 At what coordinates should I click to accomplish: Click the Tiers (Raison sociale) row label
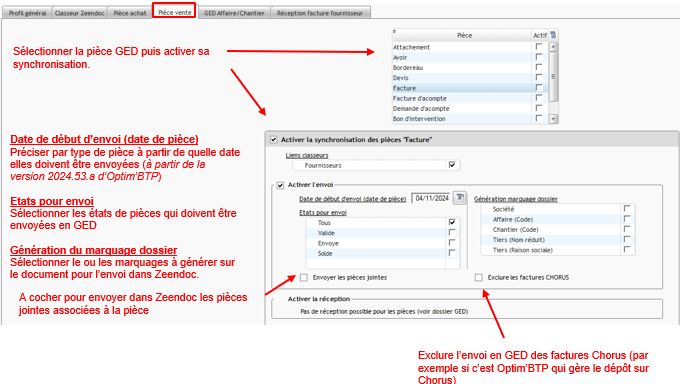click(x=523, y=250)
